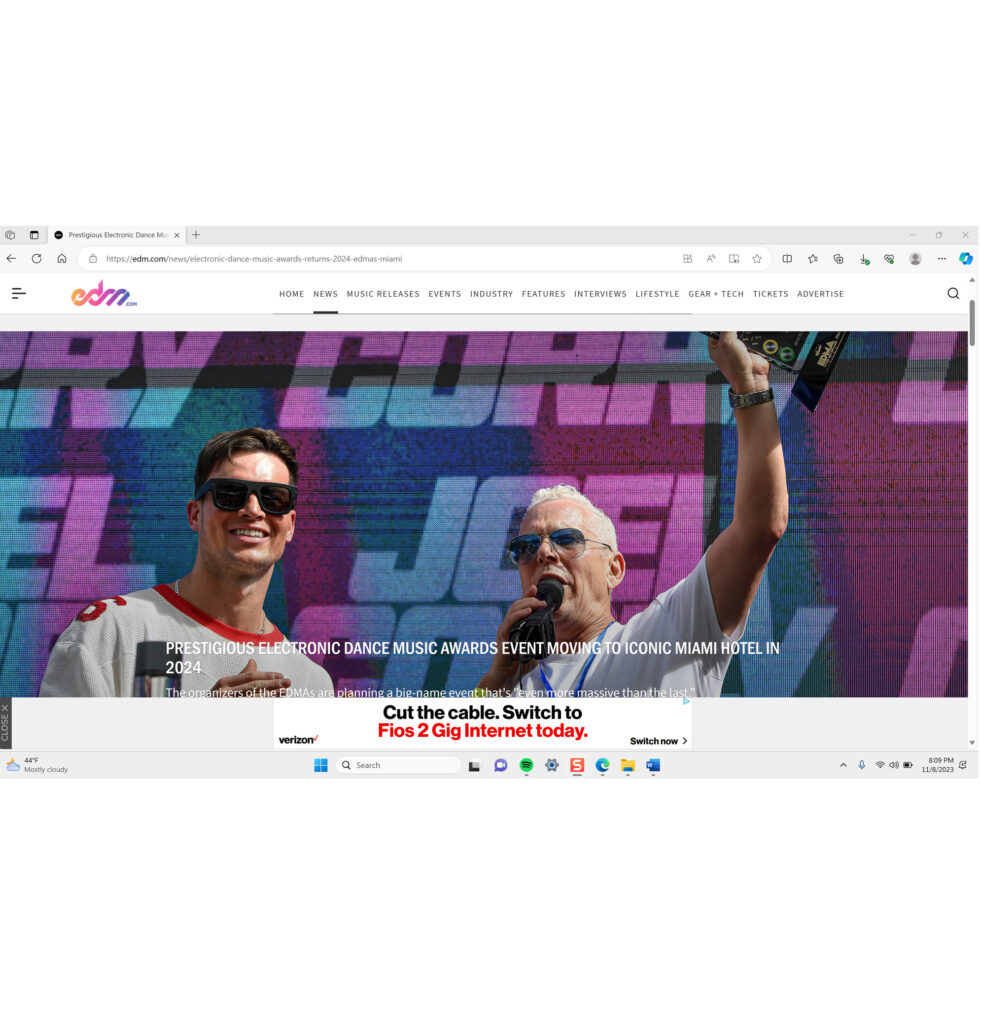Close the bottom ad banner with CLOSE X
Viewport: 982px width, 1024px height.
pyautogui.click(x=5, y=722)
